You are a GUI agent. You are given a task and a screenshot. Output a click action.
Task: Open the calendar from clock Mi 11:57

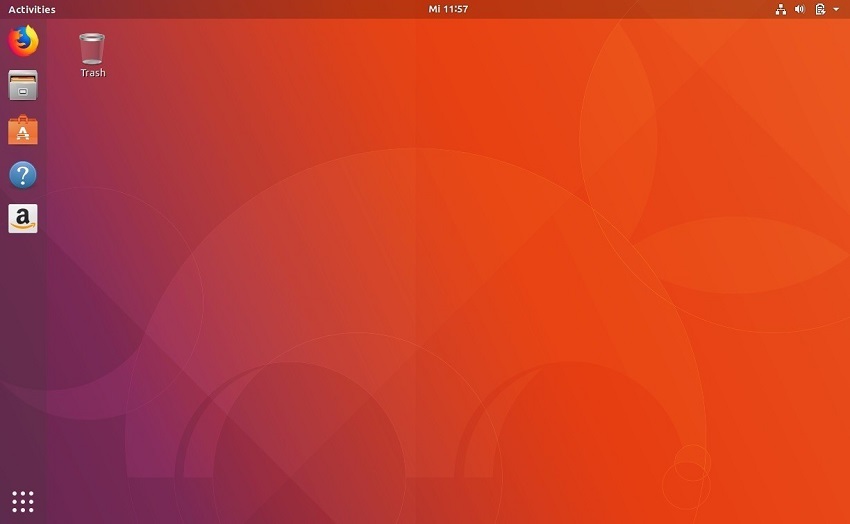pos(448,9)
